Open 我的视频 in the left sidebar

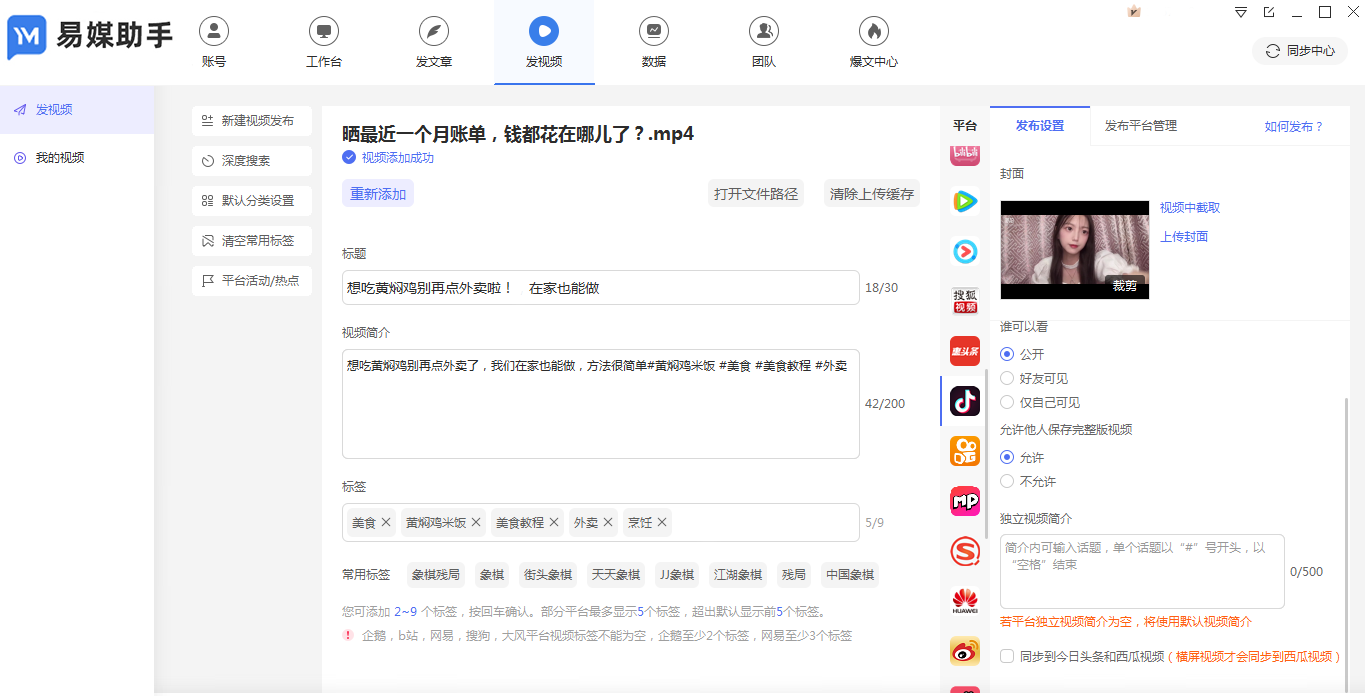(x=60, y=158)
